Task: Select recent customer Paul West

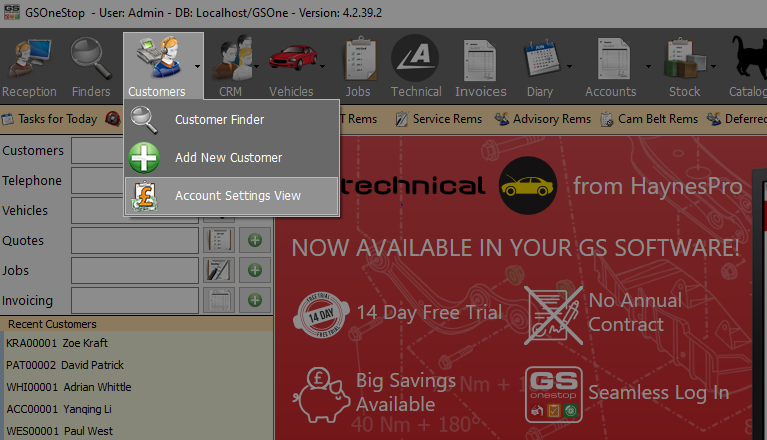Action: [59, 431]
